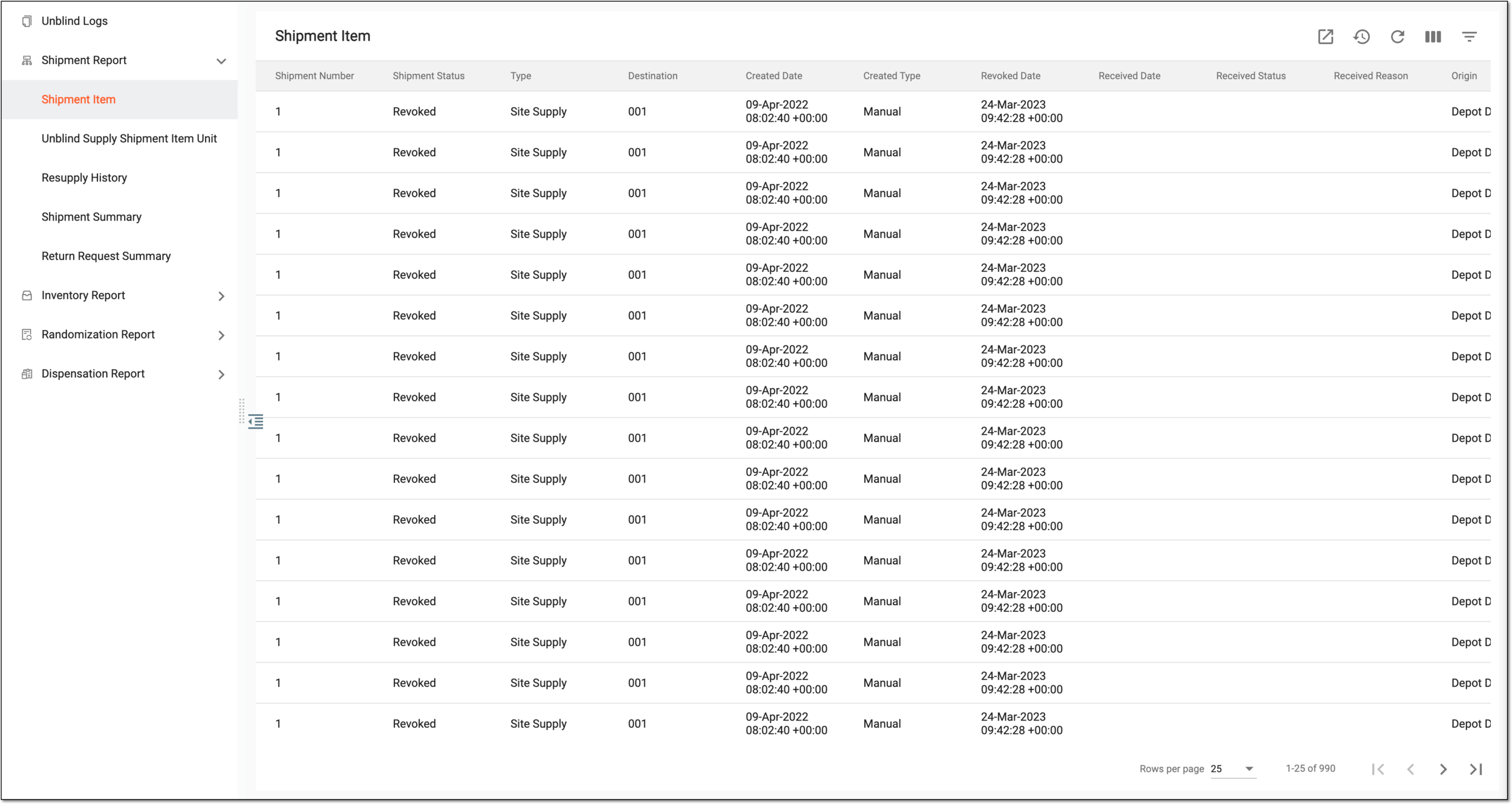Open the filter list icon
Screen dimensions: 1512x804
click(1469, 37)
